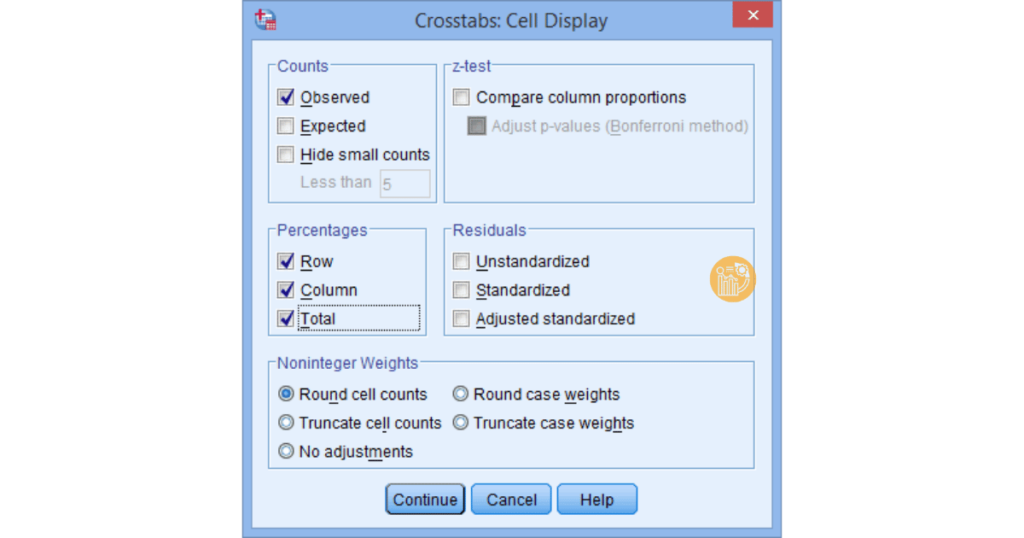Uncheck the Total percentages checkbox

click(286, 319)
